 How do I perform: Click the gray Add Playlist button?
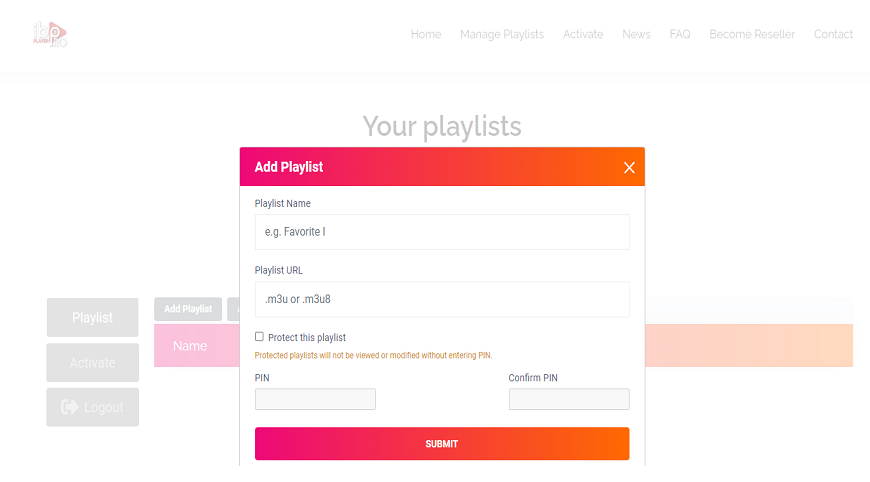(x=188, y=309)
